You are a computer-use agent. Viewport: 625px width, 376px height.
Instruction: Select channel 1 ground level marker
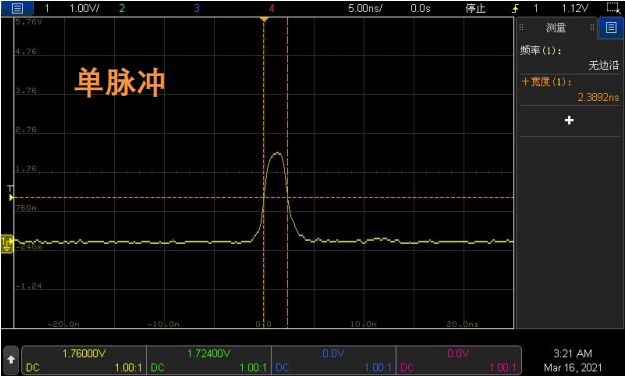pyautogui.click(x=7, y=244)
